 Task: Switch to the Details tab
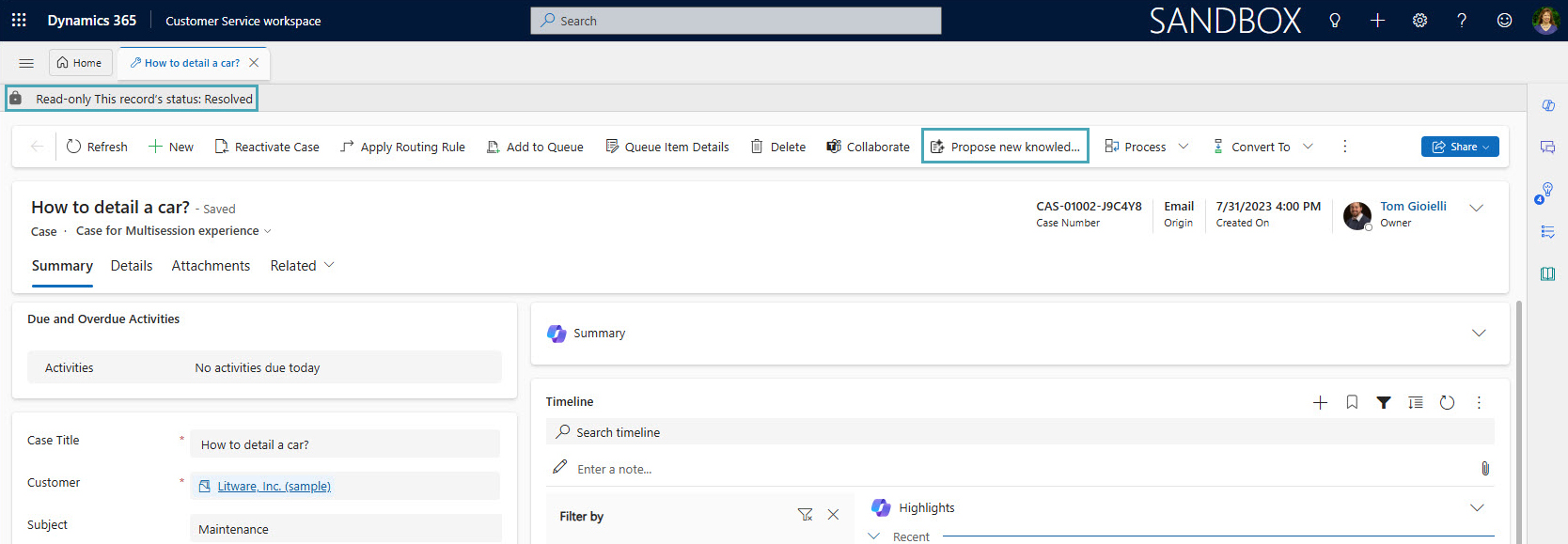click(132, 266)
